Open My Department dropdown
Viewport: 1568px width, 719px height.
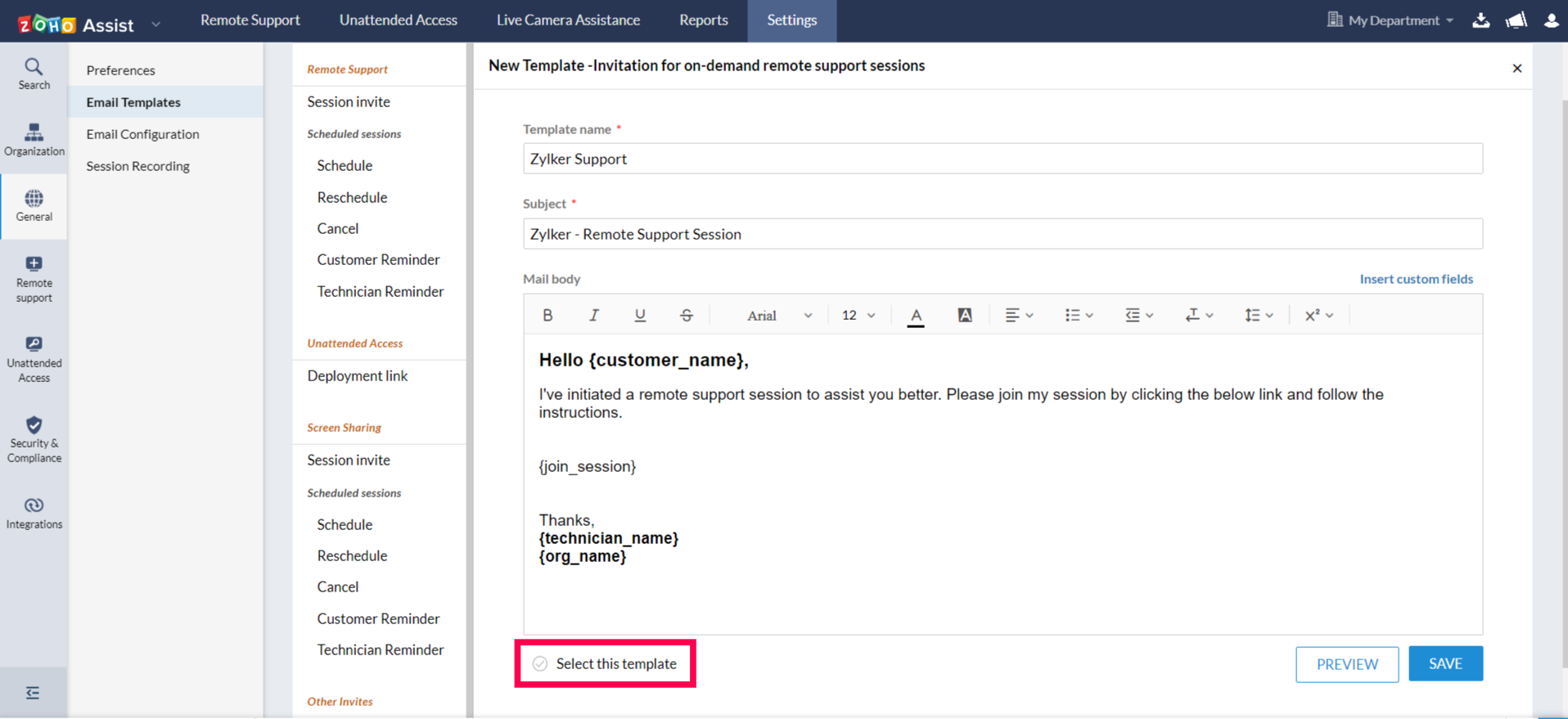1390,20
